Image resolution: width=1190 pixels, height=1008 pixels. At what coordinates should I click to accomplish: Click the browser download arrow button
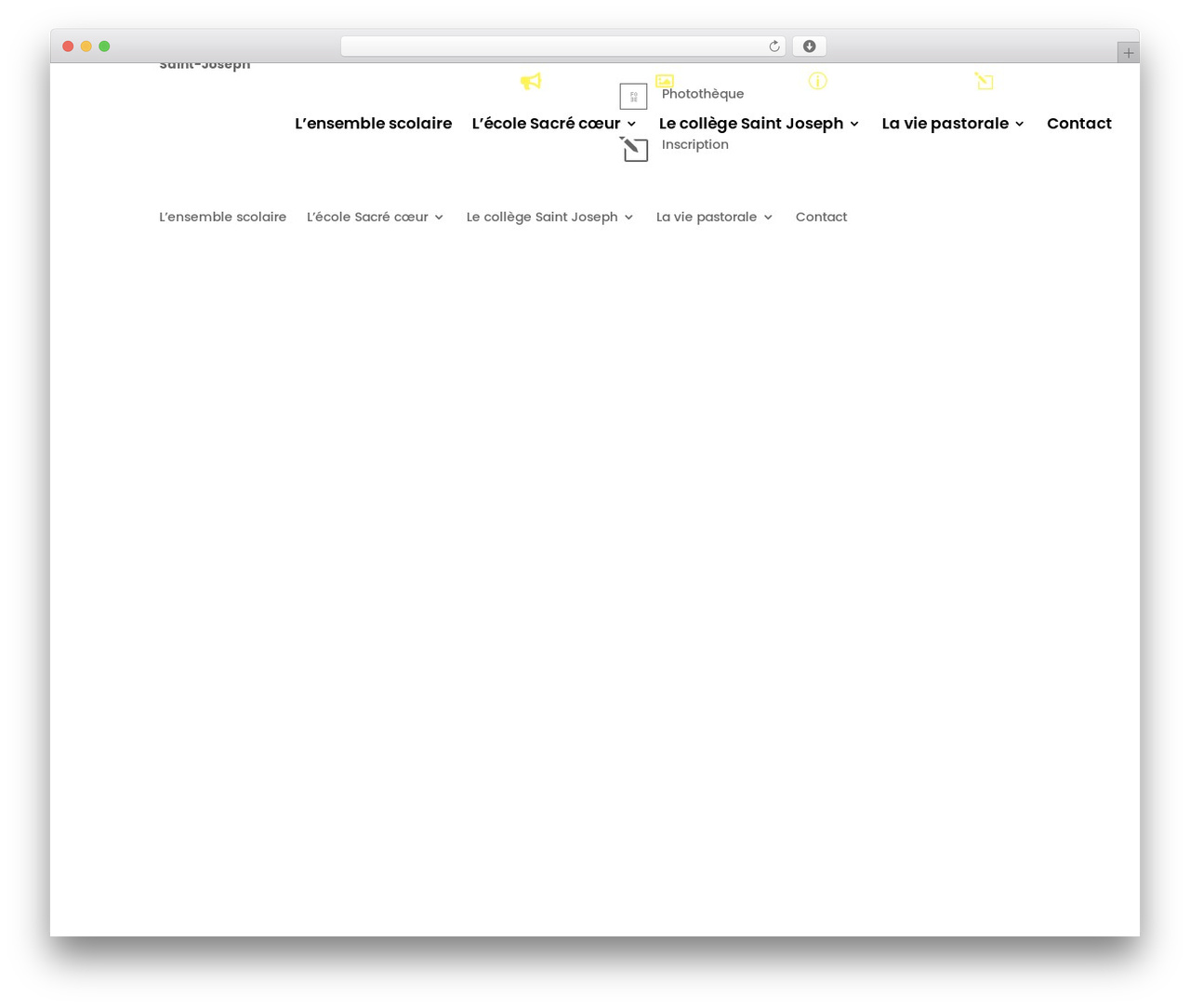[809, 46]
